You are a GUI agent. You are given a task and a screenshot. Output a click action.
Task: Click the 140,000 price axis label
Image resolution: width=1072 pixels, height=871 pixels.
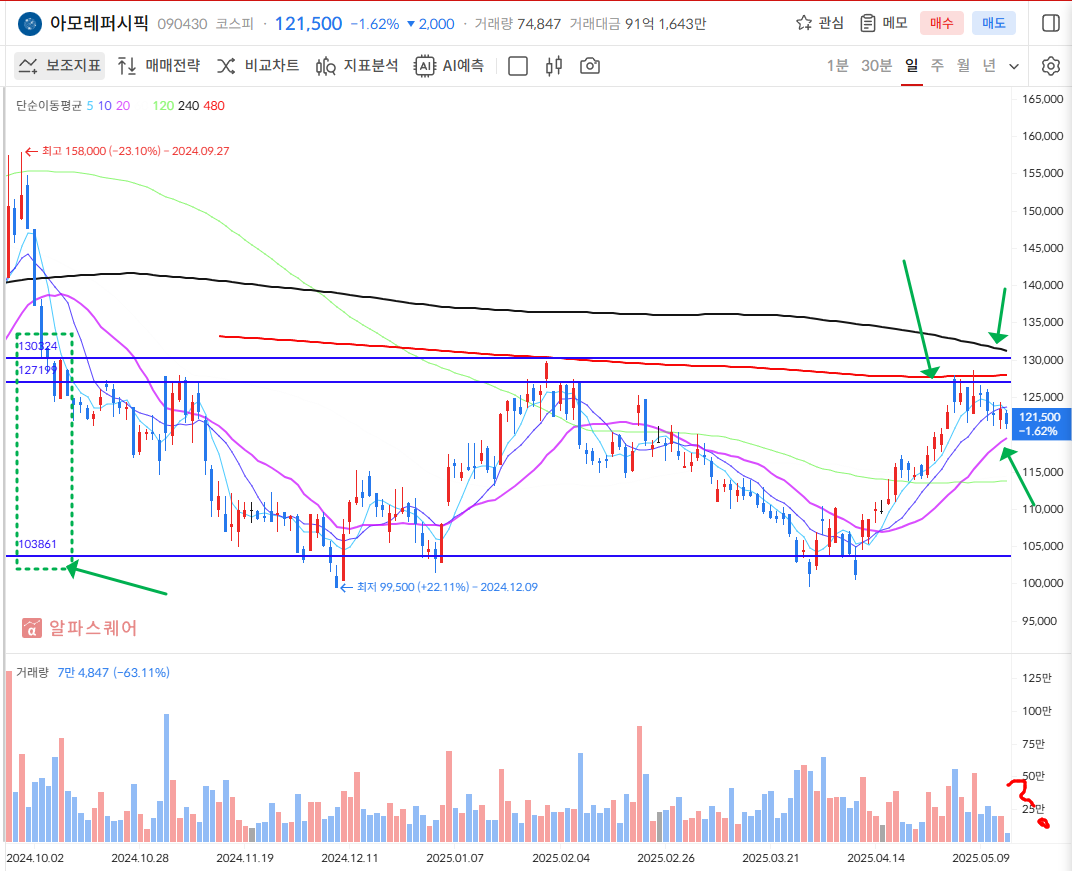click(x=1043, y=285)
